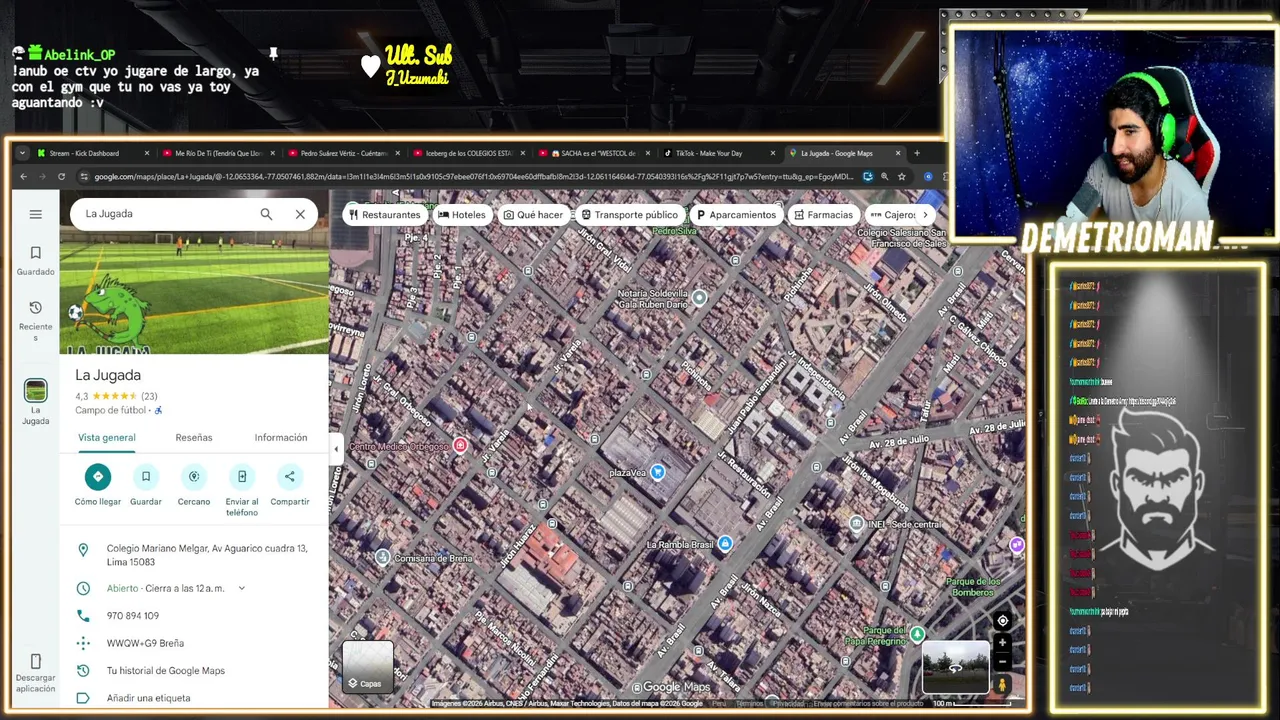Reload the Google Maps page
This screenshot has height=720, width=1280.
click(x=61, y=177)
